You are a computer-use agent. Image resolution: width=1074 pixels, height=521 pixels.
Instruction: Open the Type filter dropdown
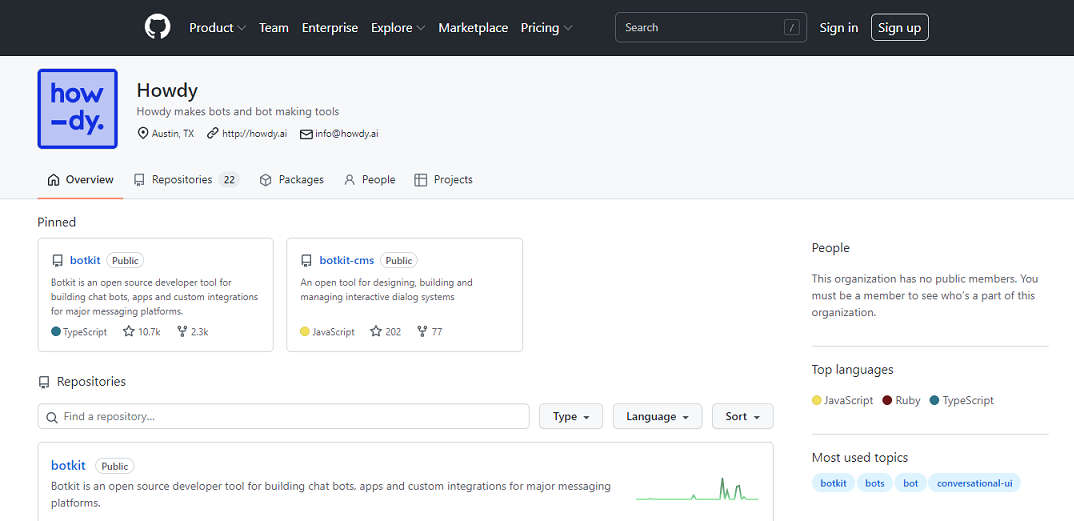(571, 416)
